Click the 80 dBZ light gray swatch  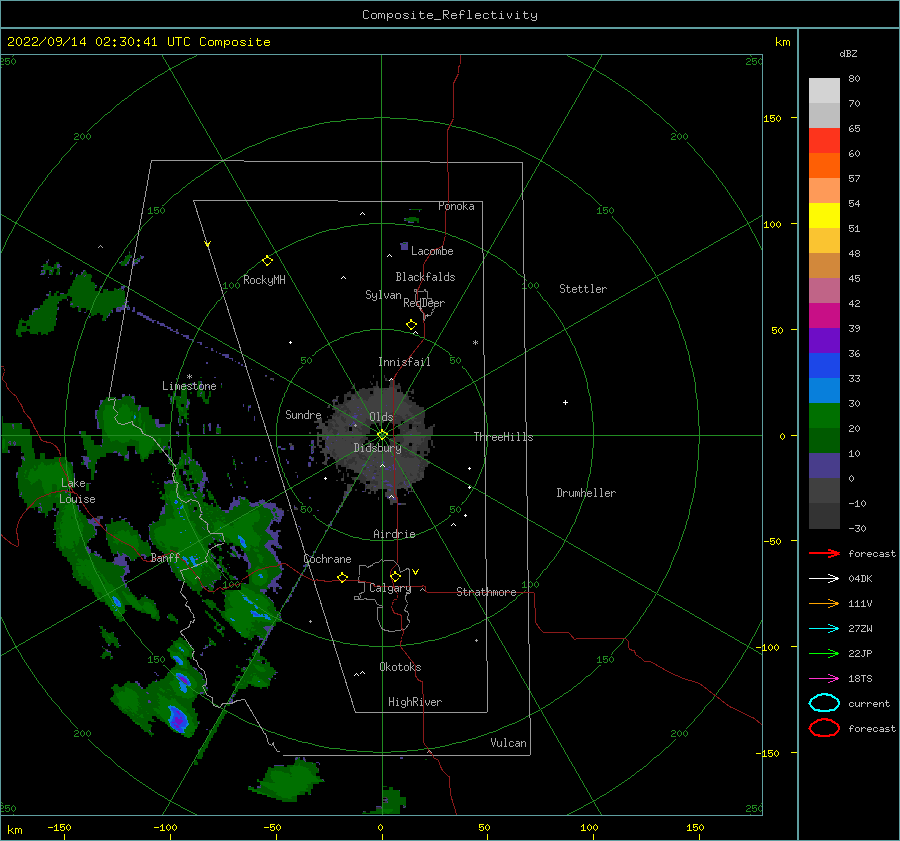(824, 91)
